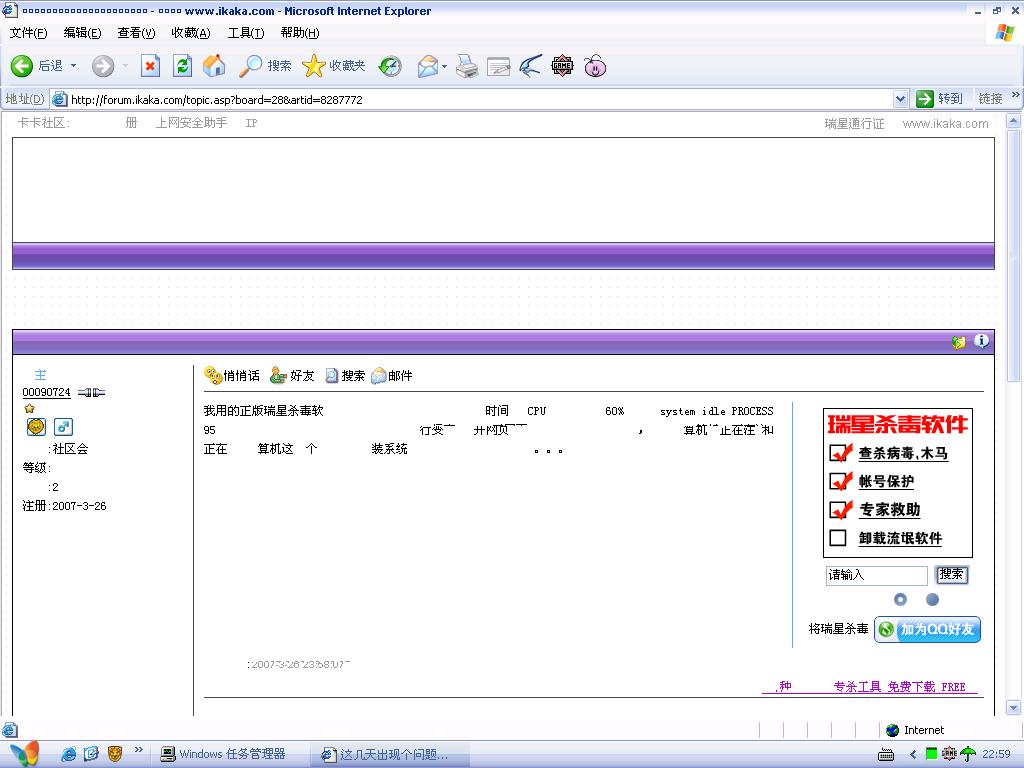Open the History clock icon
This screenshot has width=1024, height=768.
[391, 66]
